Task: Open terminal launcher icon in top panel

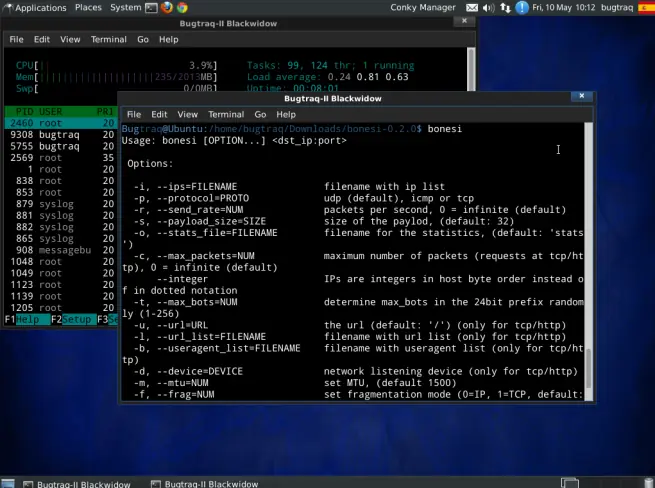Action: click(151, 8)
